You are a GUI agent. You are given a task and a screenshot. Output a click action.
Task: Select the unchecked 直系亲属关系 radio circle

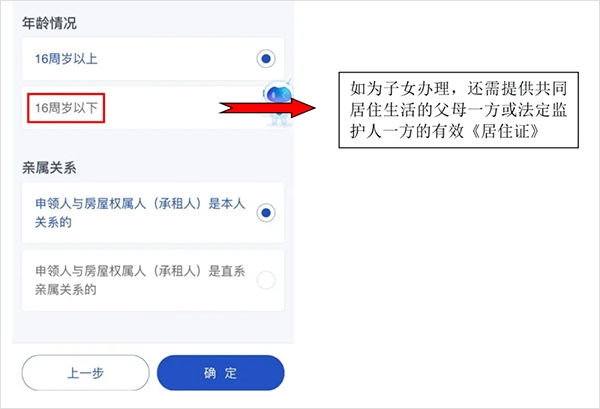point(266,280)
